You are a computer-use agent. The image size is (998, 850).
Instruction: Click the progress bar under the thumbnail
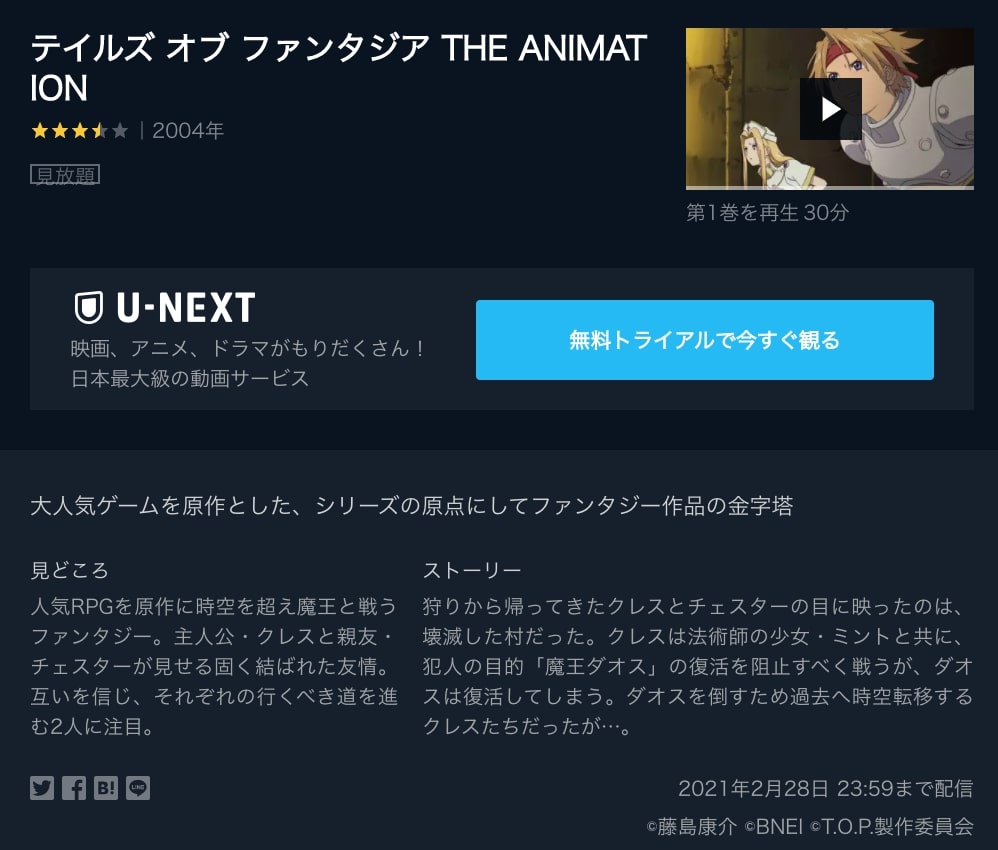(x=829, y=188)
